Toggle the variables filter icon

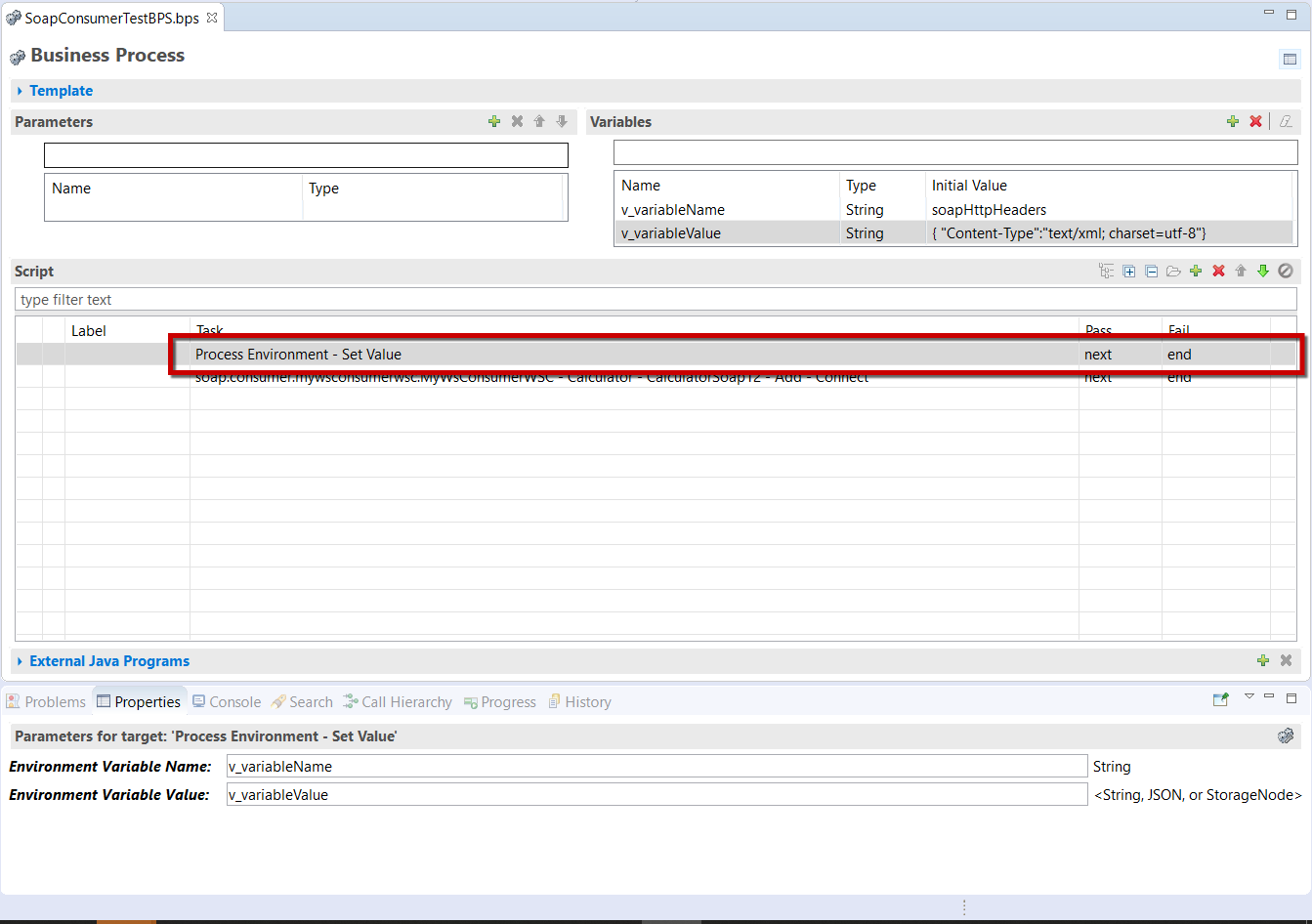(1286, 121)
